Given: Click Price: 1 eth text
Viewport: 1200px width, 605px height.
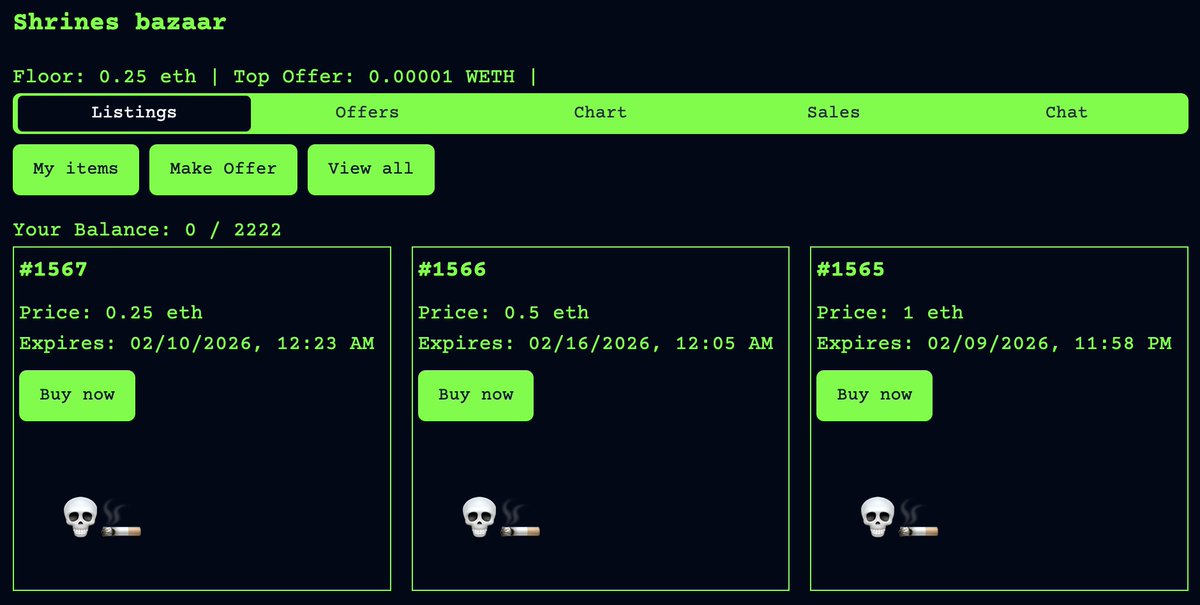Looking at the screenshot, I should click(x=890, y=313).
